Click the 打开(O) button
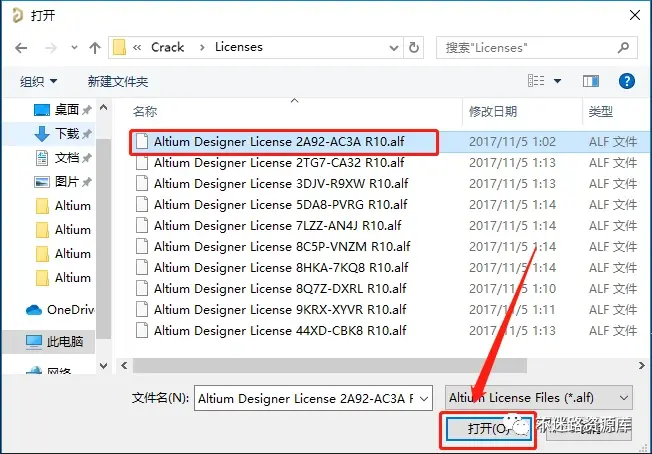Screen dimensions: 652x454 [488, 429]
